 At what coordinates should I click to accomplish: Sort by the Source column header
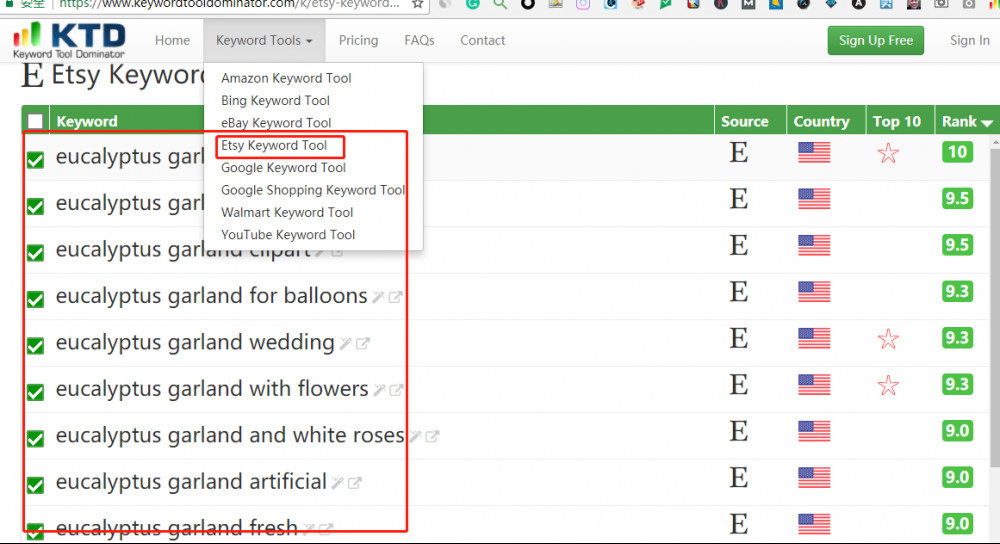pos(744,121)
